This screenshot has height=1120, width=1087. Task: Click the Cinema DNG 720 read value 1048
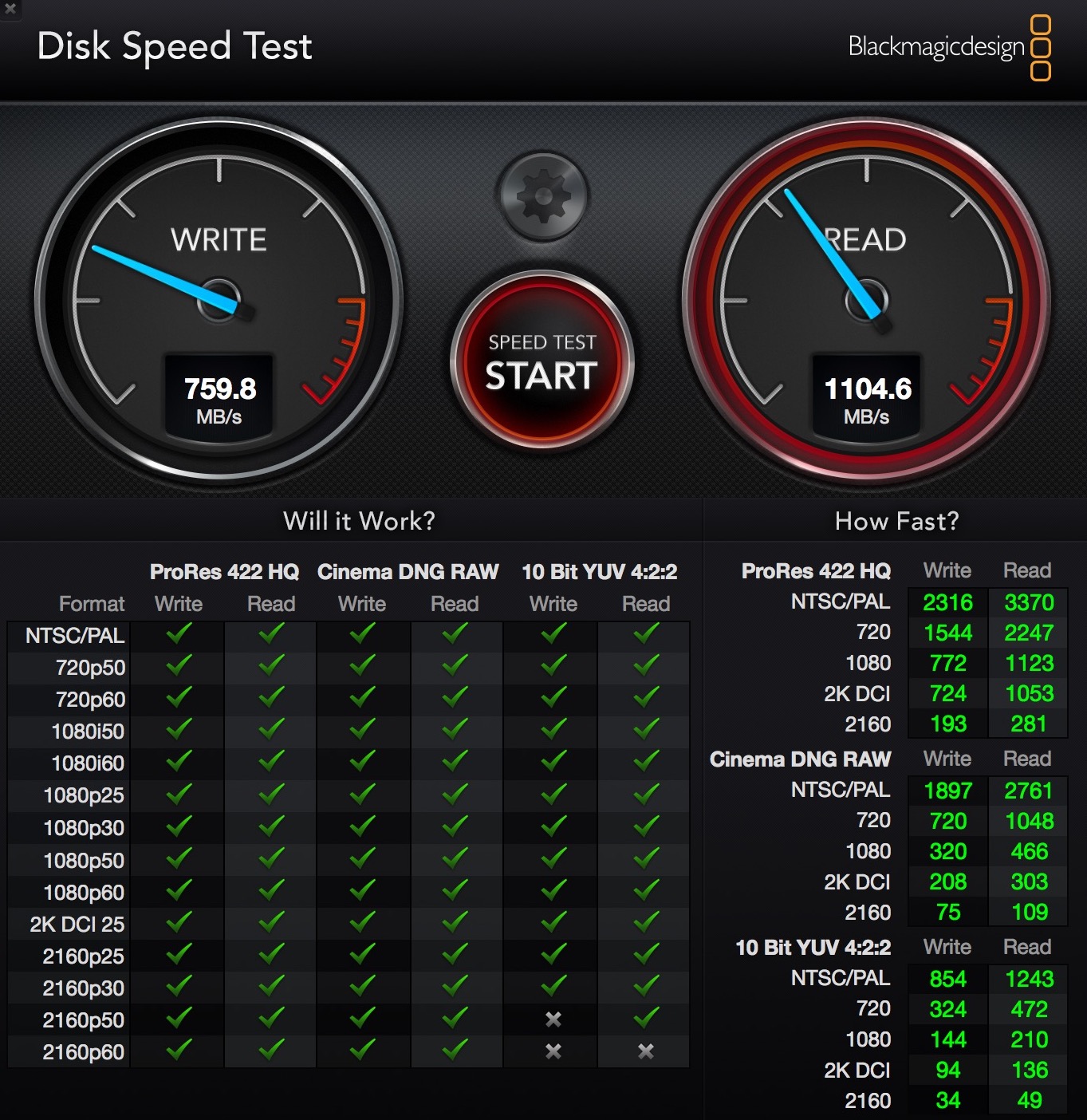pyautogui.click(x=1029, y=821)
